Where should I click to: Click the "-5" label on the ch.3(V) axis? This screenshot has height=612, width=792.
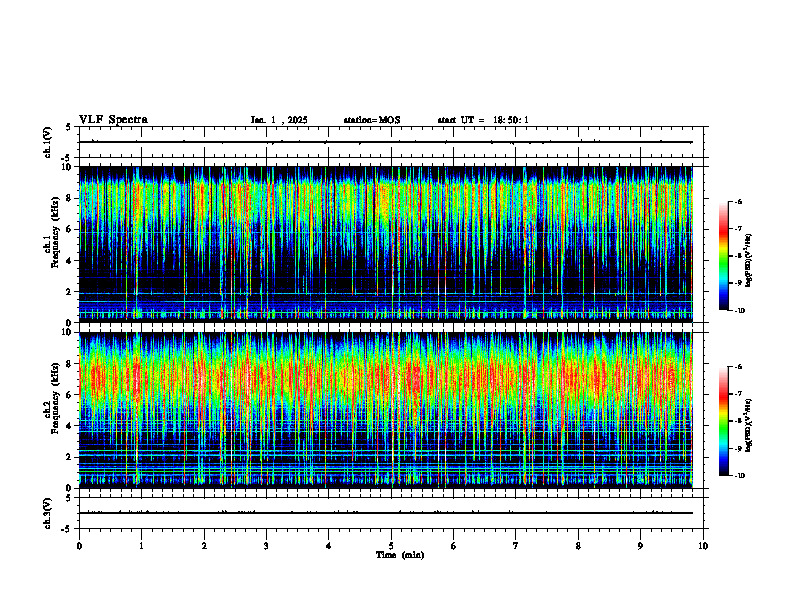pyautogui.click(x=66, y=529)
